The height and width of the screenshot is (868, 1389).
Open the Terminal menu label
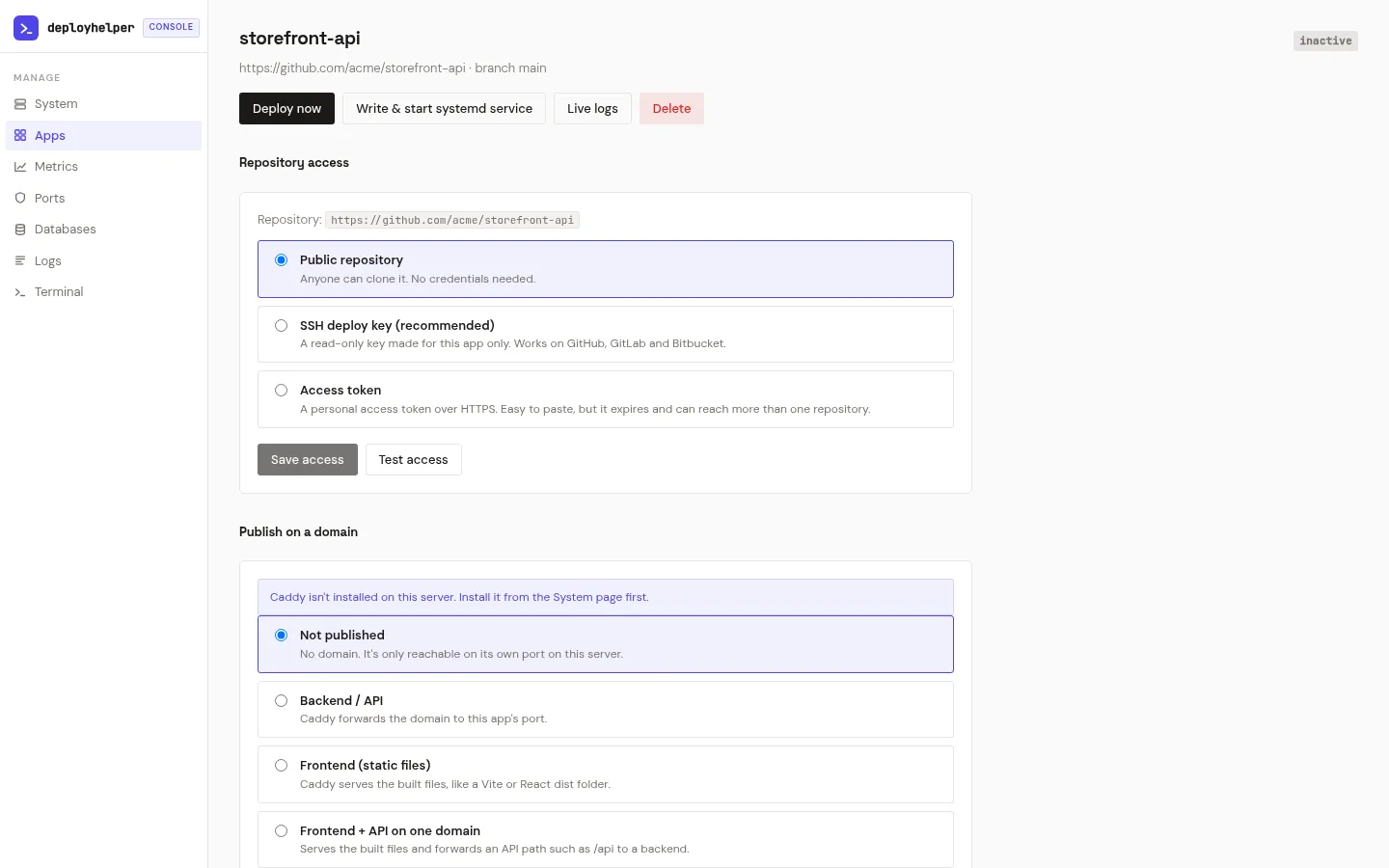[59, 292]
